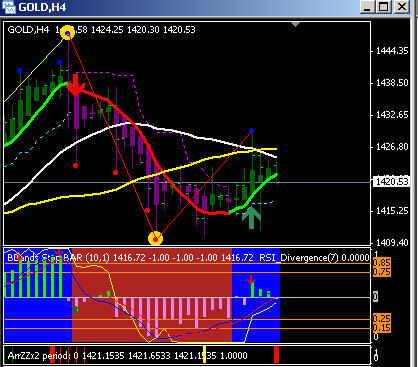Click the large red down arrow sell signal

coord(76,85)
